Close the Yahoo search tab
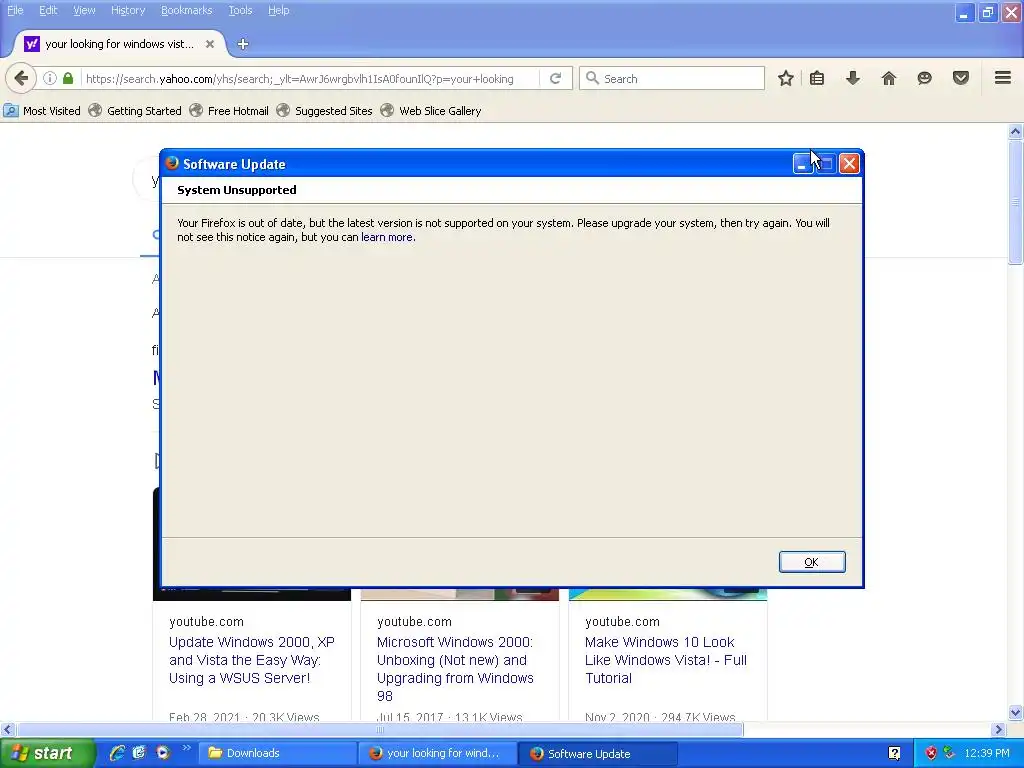The width and height of the screenshot is (1024, 768). (x=210, y=44)
